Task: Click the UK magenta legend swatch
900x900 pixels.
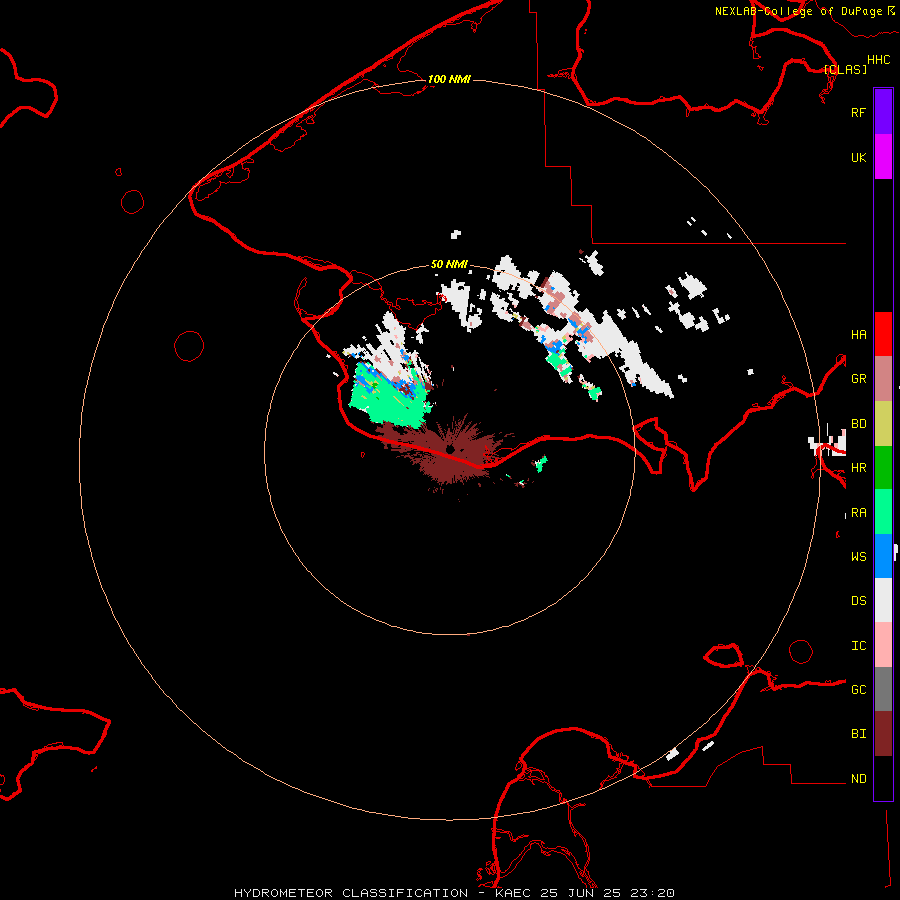Action: tap(883, 157)
